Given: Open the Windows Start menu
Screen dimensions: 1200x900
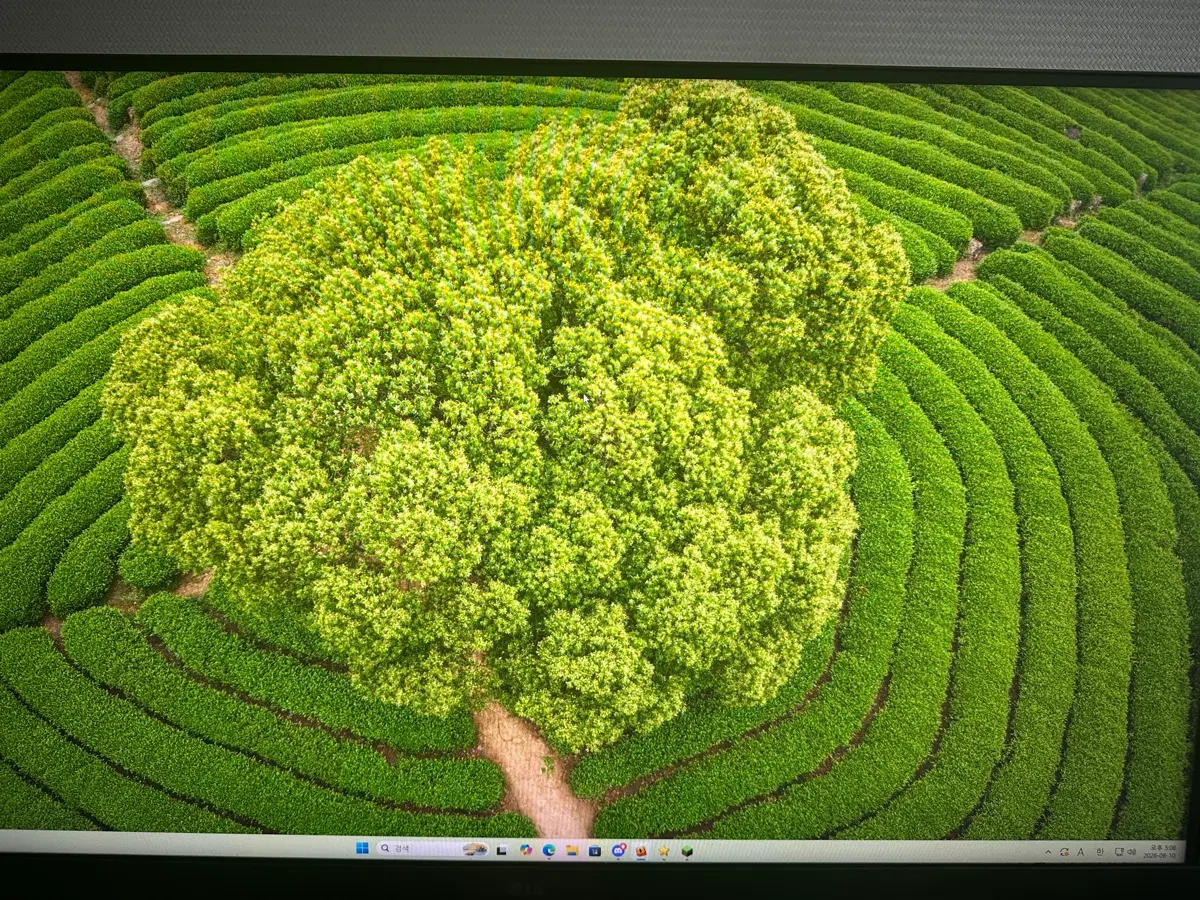Looking at the screenshot, I should coord(361,848).
